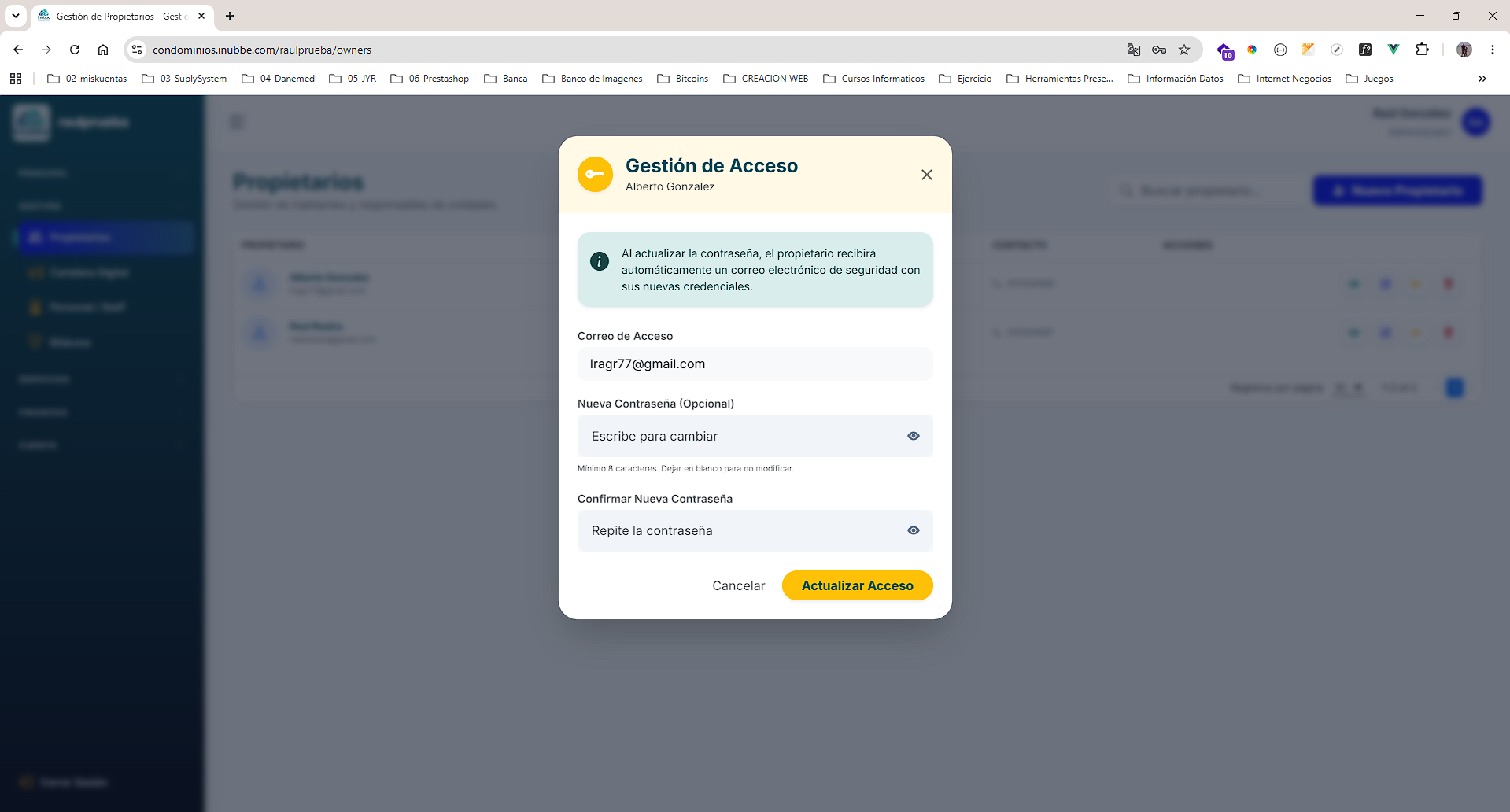Click the 'Alberto Gonzalez' subtitle in dialog
The image size is (1510, 812).
pyautogui.click(x=670, y=186)
